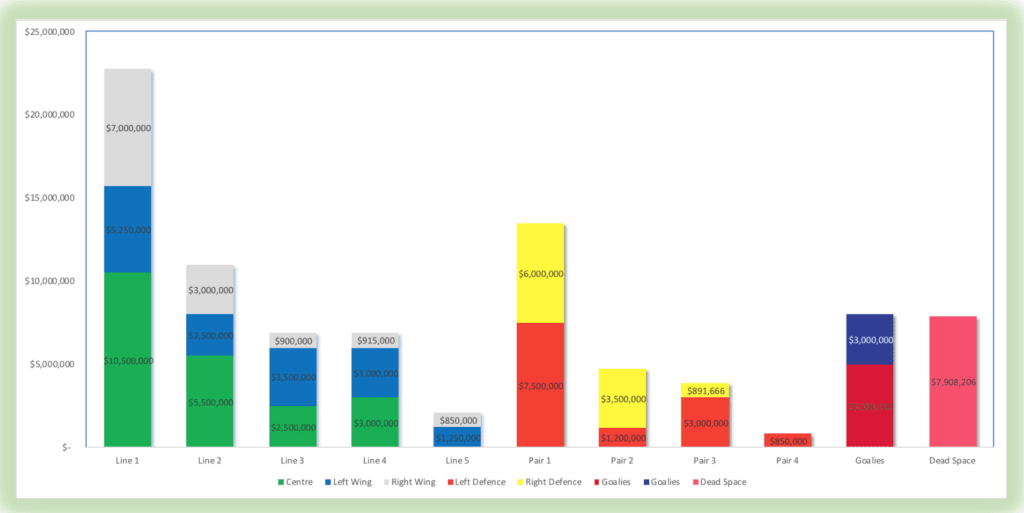This screenshot has width=1024, height=513.
Task: Select the $850,000 red Pair 4 bar
Action: [x=787, y=440]
